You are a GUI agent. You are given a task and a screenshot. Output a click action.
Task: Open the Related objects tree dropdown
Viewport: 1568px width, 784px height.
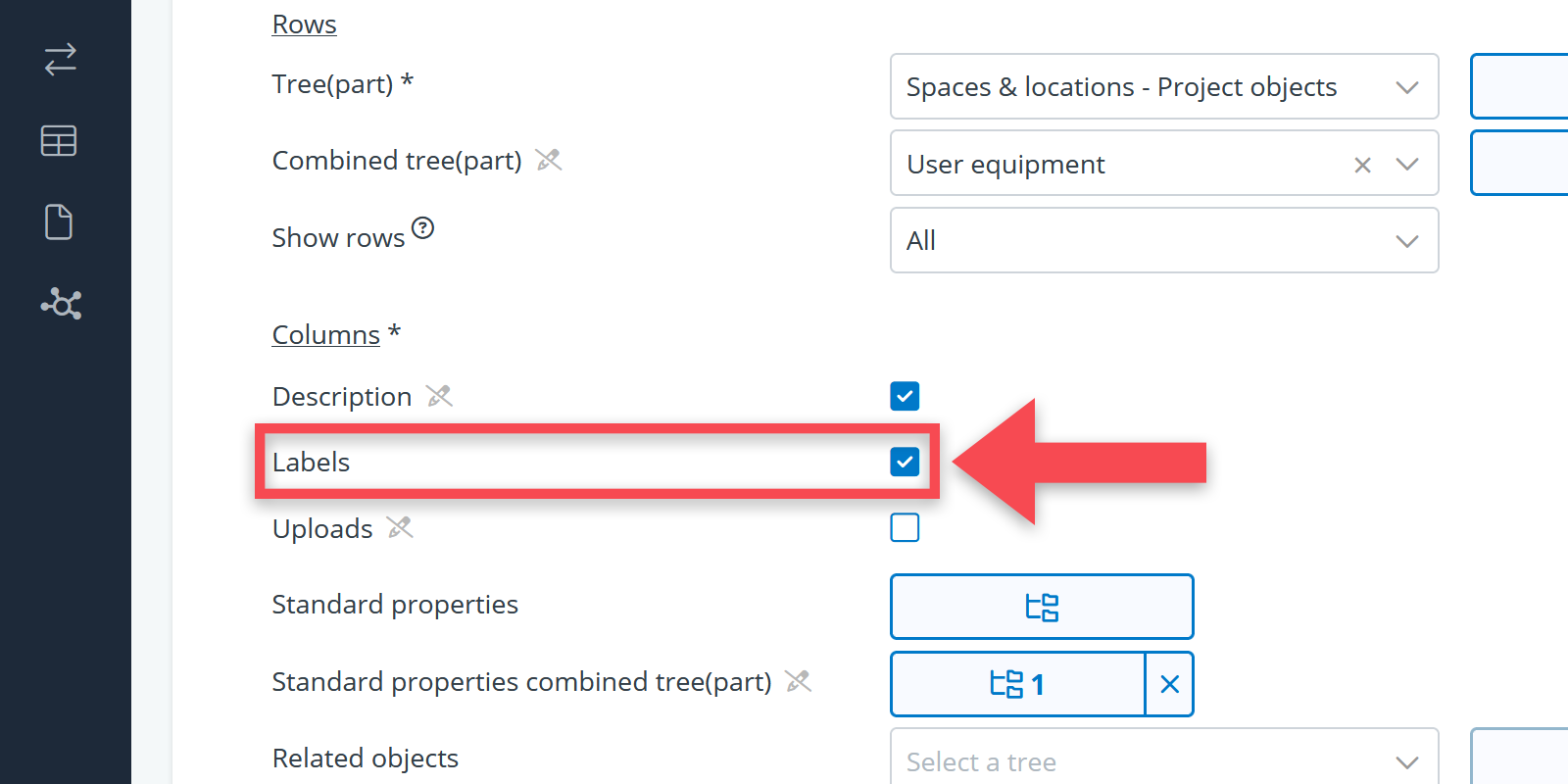(1163, 761)
